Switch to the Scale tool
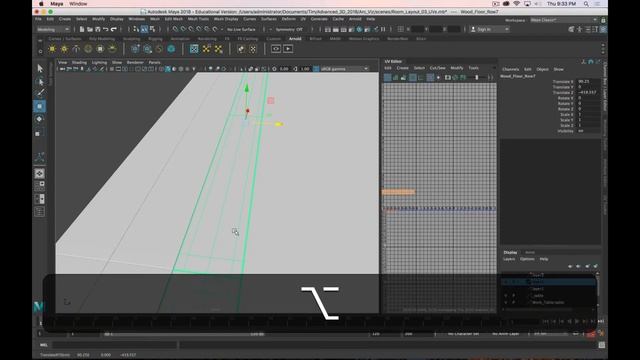Screen dimensions: 640x360 click(40, 133)
